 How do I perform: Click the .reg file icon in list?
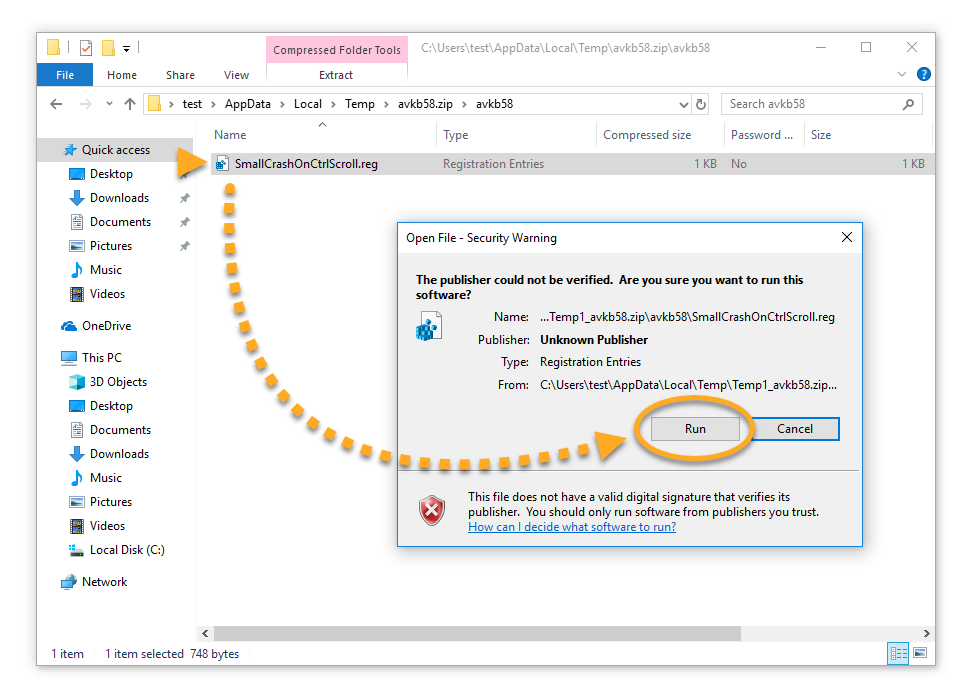[x=221, y=164]
